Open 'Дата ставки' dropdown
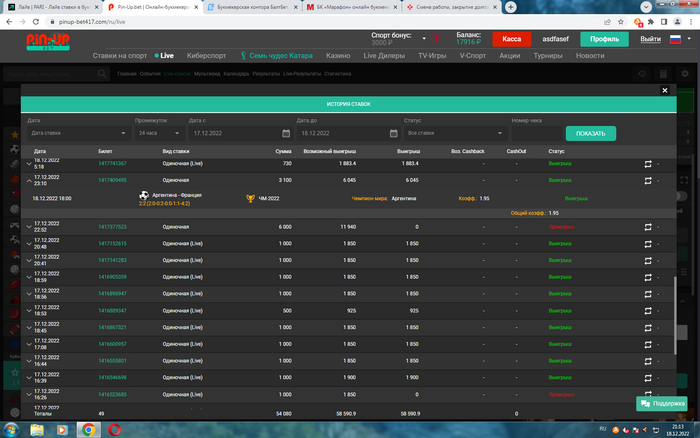Screen dimensions: 700x438 tap(78, 133)
